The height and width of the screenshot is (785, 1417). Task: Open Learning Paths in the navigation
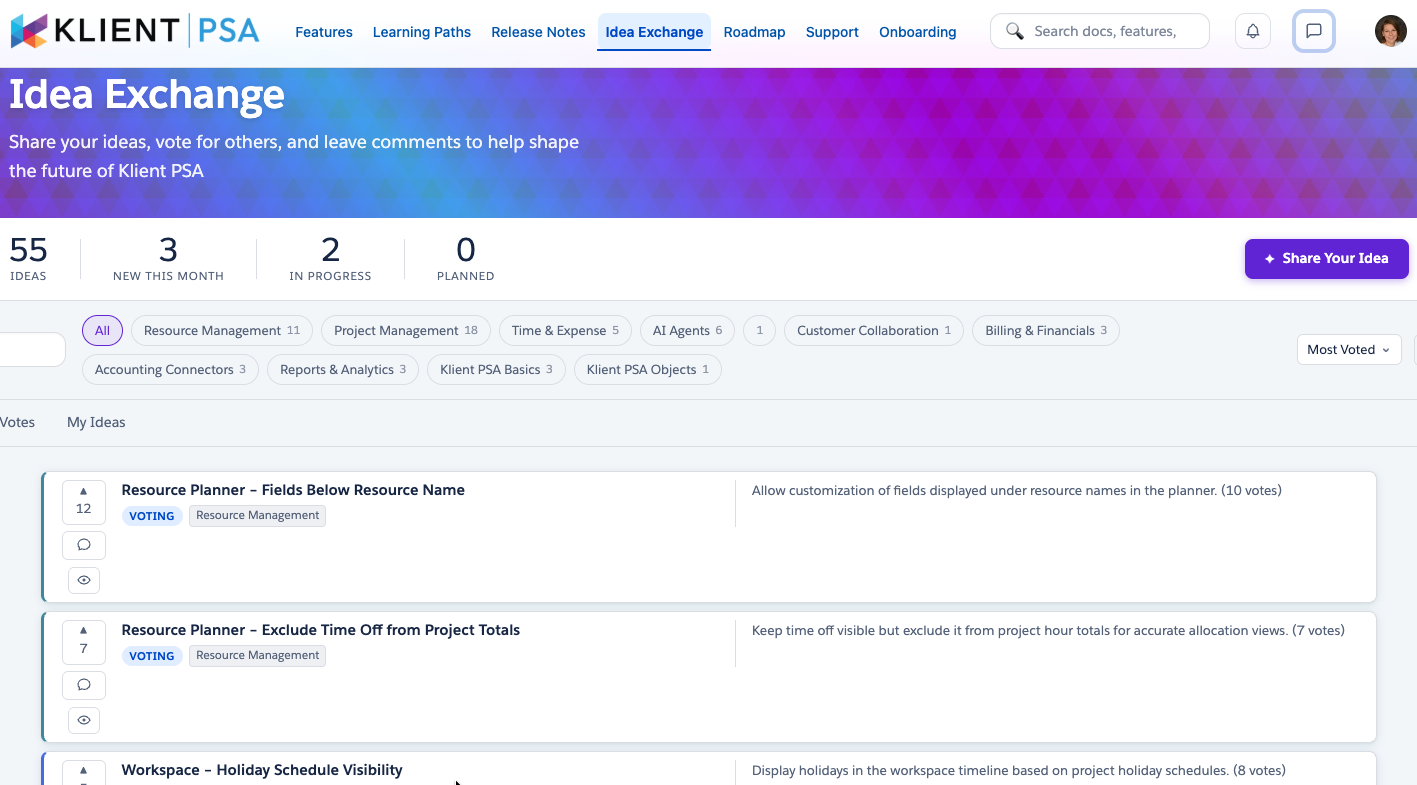tap(422, 32)
